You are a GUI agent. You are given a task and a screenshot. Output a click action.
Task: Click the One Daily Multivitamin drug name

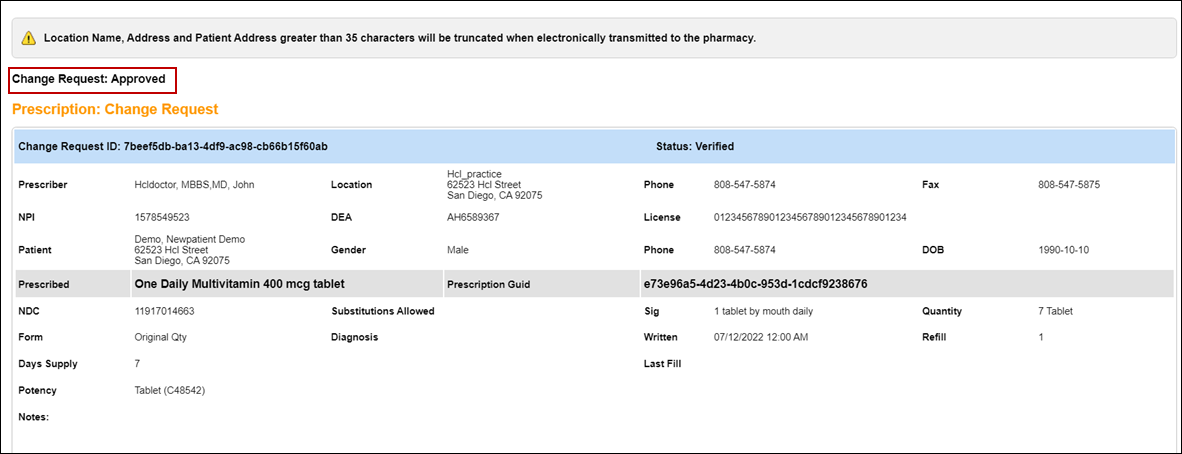point(239,284)
